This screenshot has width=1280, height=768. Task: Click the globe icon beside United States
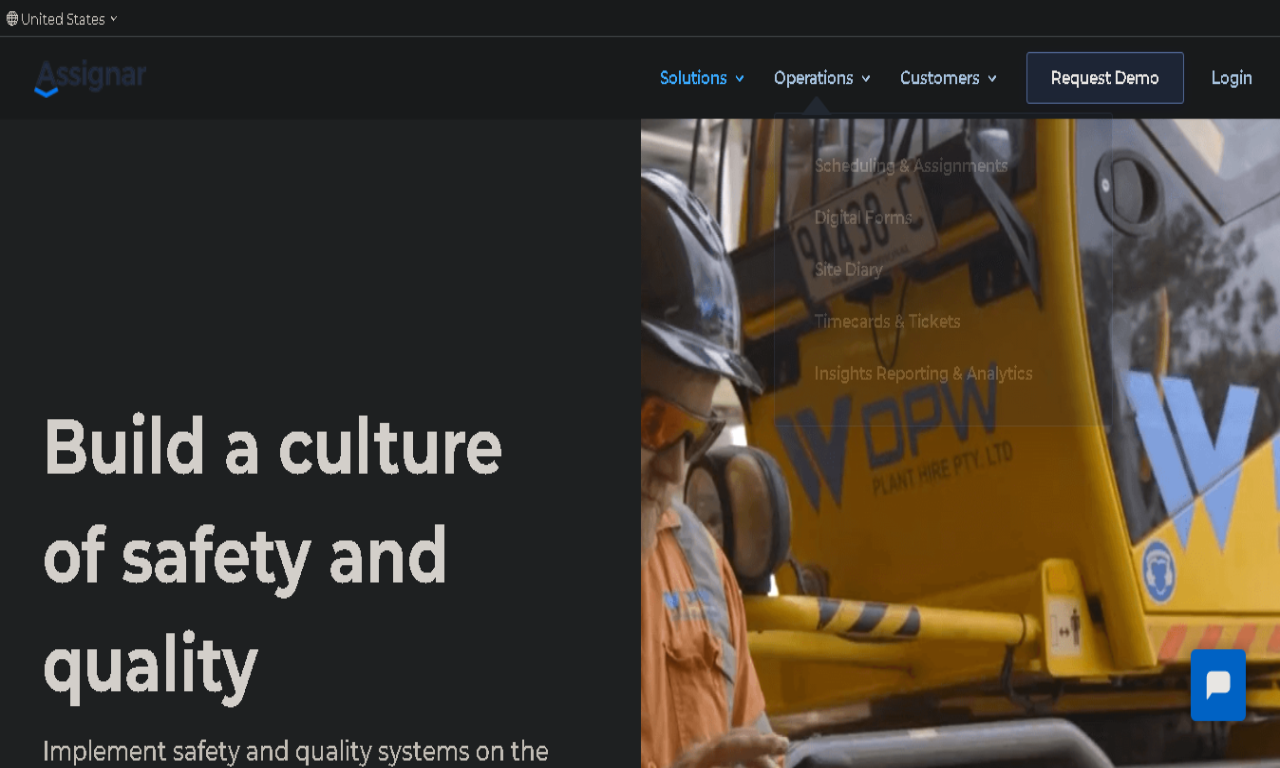[x=12, y=19]
